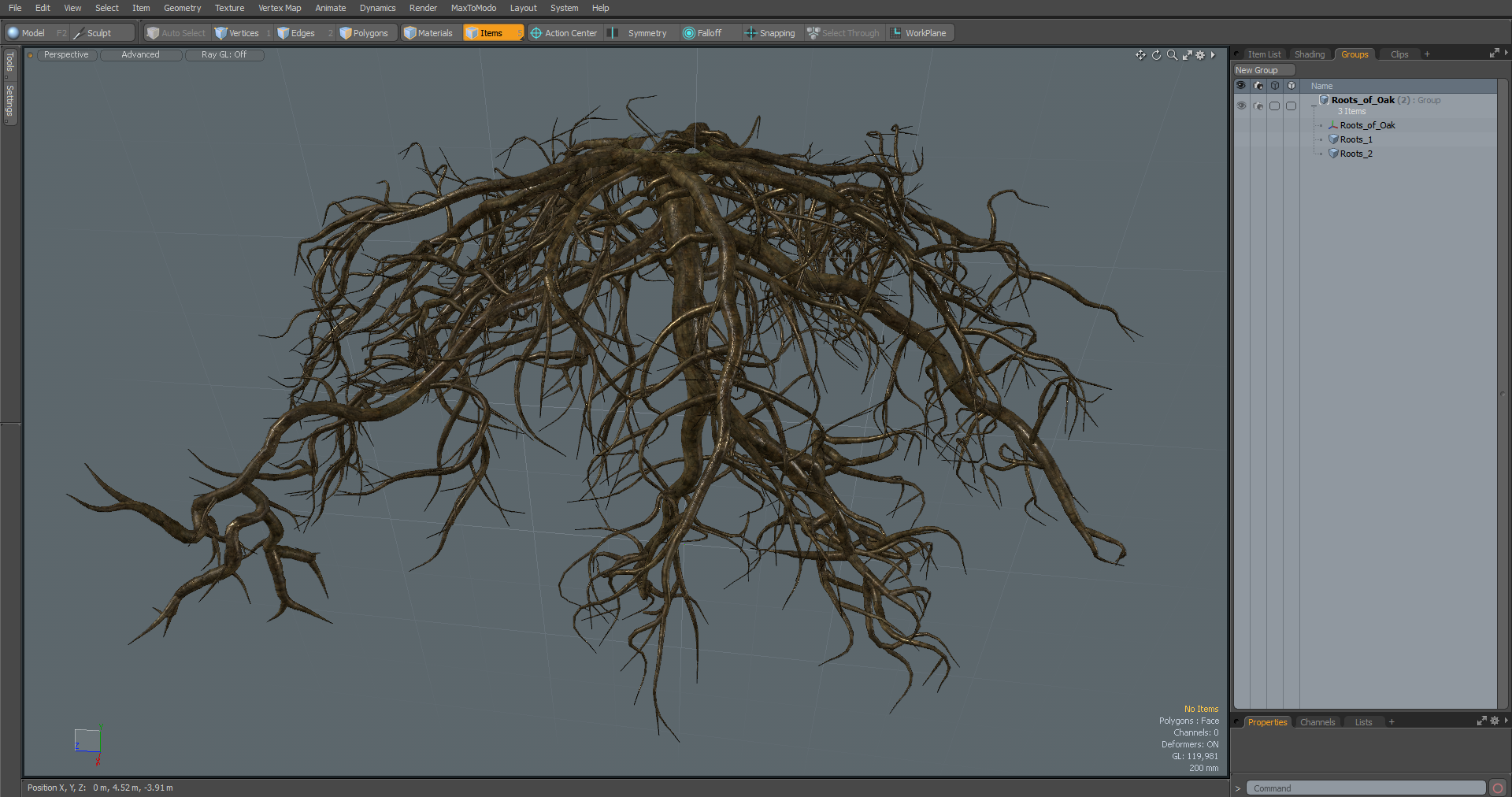The height and width of the screenshot is (797, 1512).
Task: Open viewport settings gear icon
Action: (1200, 55)
